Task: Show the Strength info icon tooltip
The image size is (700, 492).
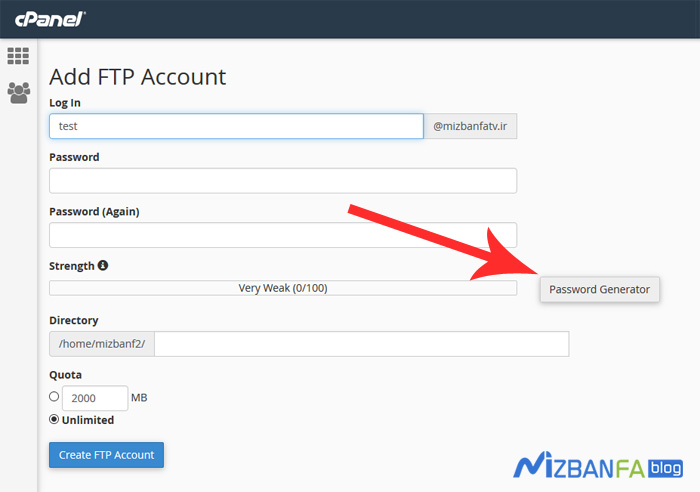Action: (x=103, y=265)
